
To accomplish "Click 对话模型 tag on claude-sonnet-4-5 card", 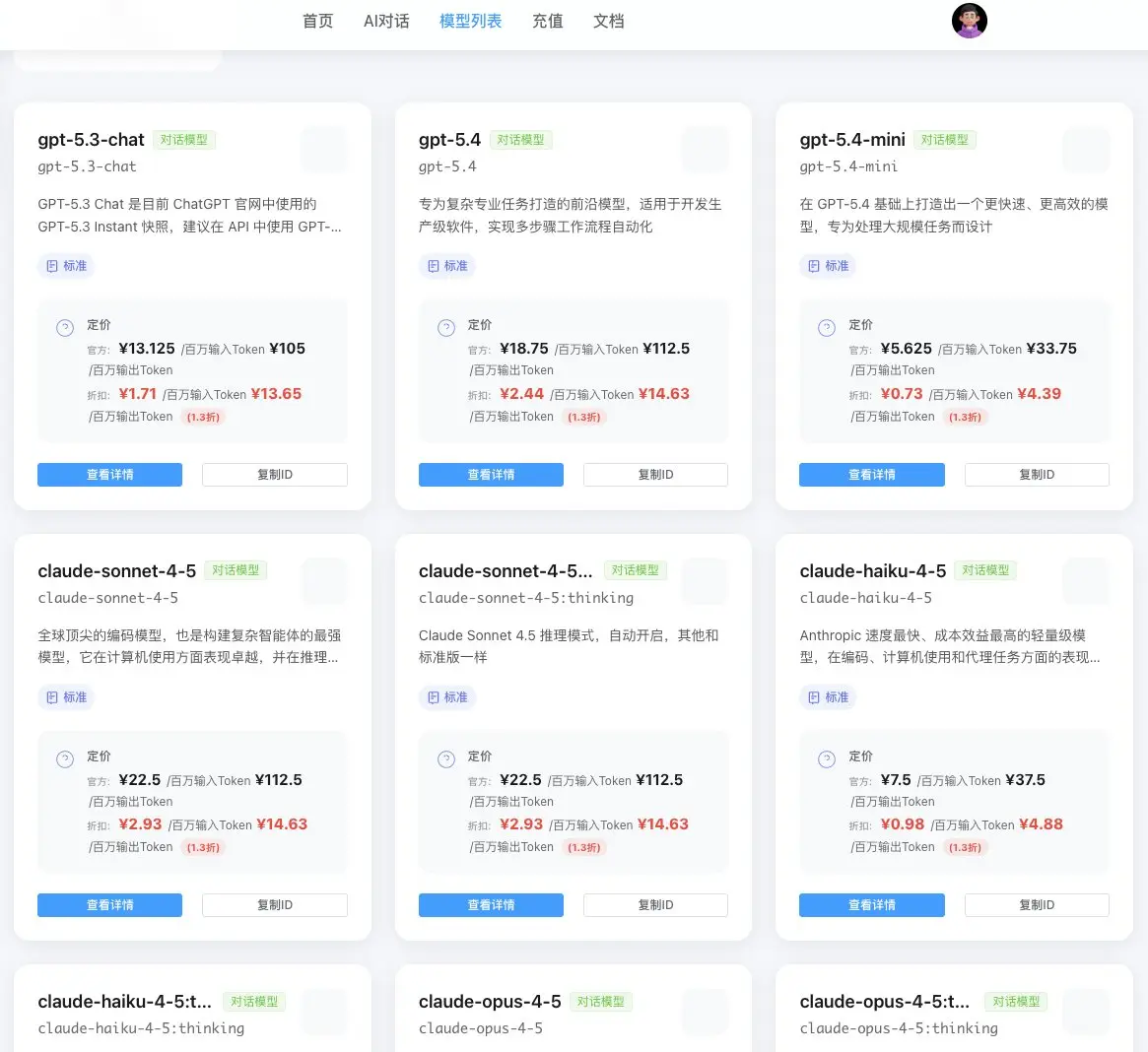I will (235, 570).
